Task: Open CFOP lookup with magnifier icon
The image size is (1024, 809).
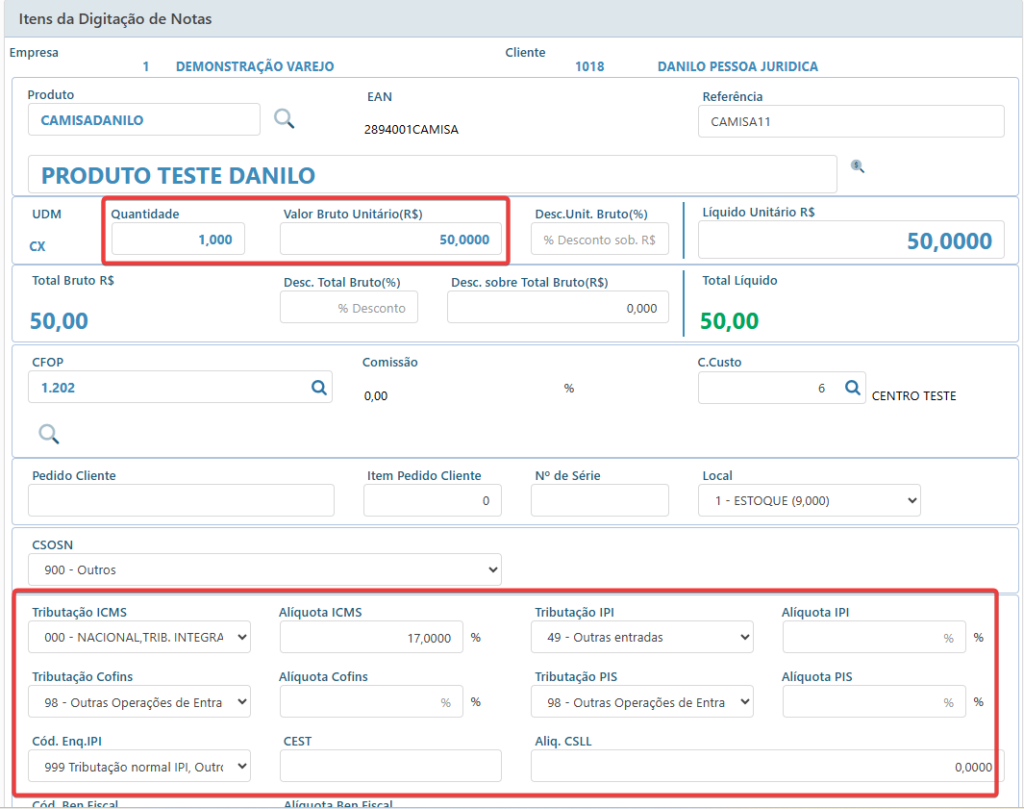Action: pos(319,387)
